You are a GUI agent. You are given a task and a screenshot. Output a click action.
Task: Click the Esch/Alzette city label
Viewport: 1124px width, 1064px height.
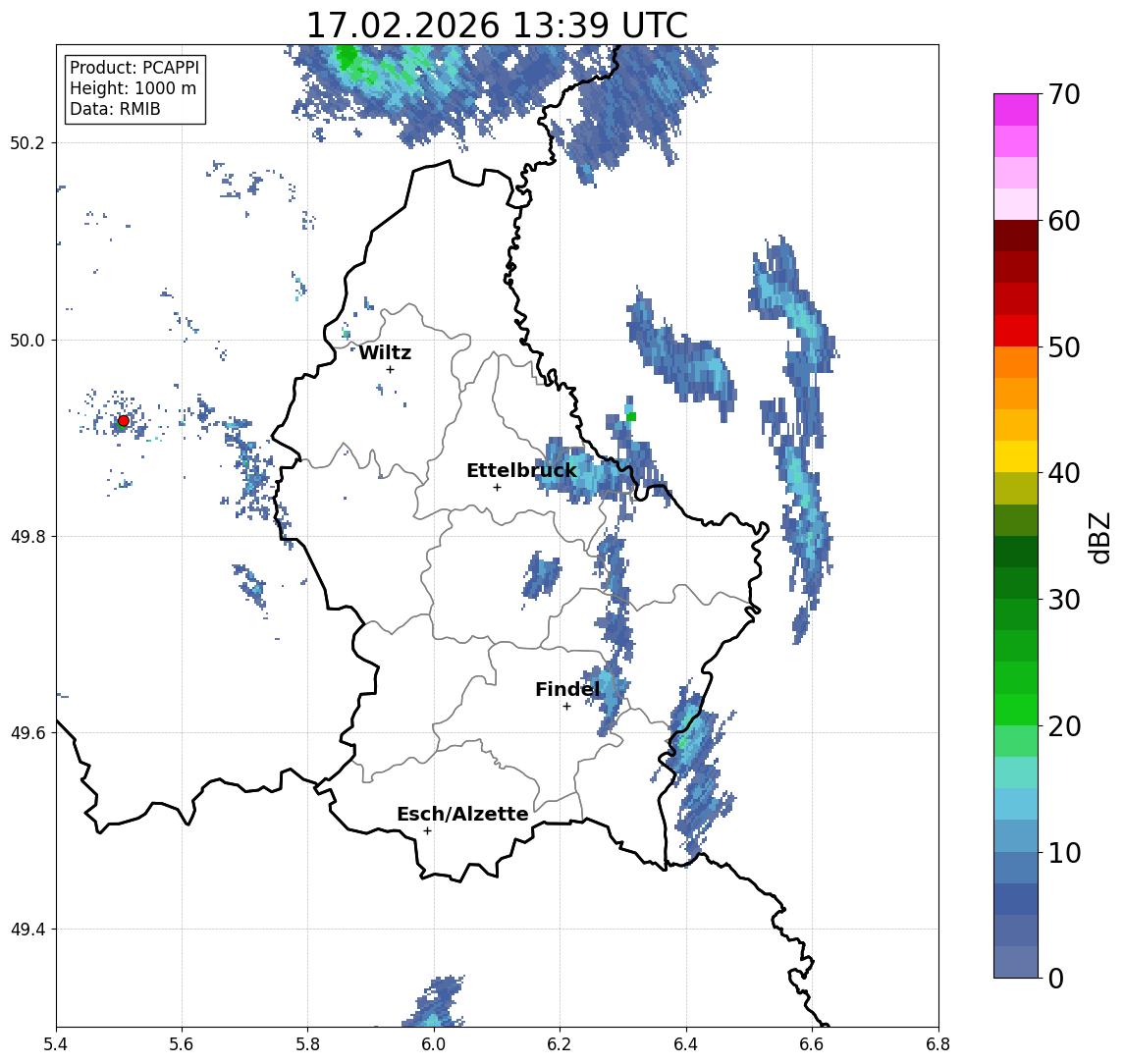coord(462,814)
